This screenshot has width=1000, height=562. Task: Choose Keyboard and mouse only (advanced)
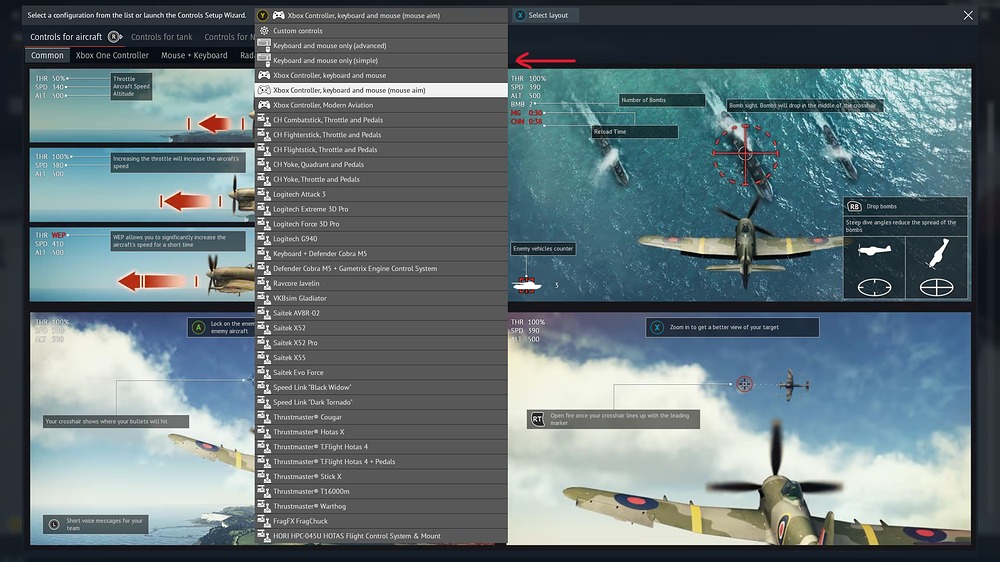(x=381, y=45)
